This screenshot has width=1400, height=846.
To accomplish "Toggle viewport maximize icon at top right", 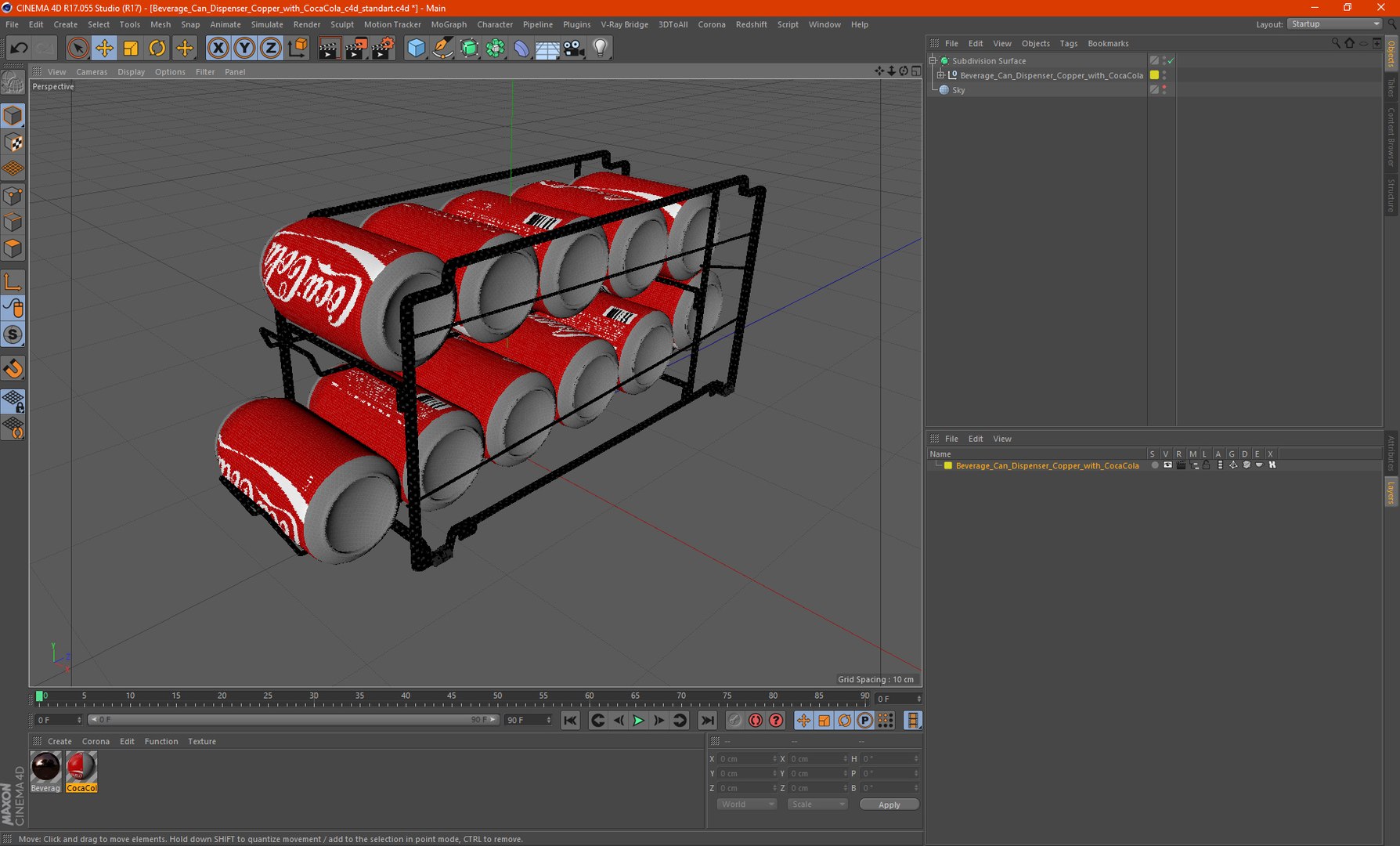I will pos(916,71).
